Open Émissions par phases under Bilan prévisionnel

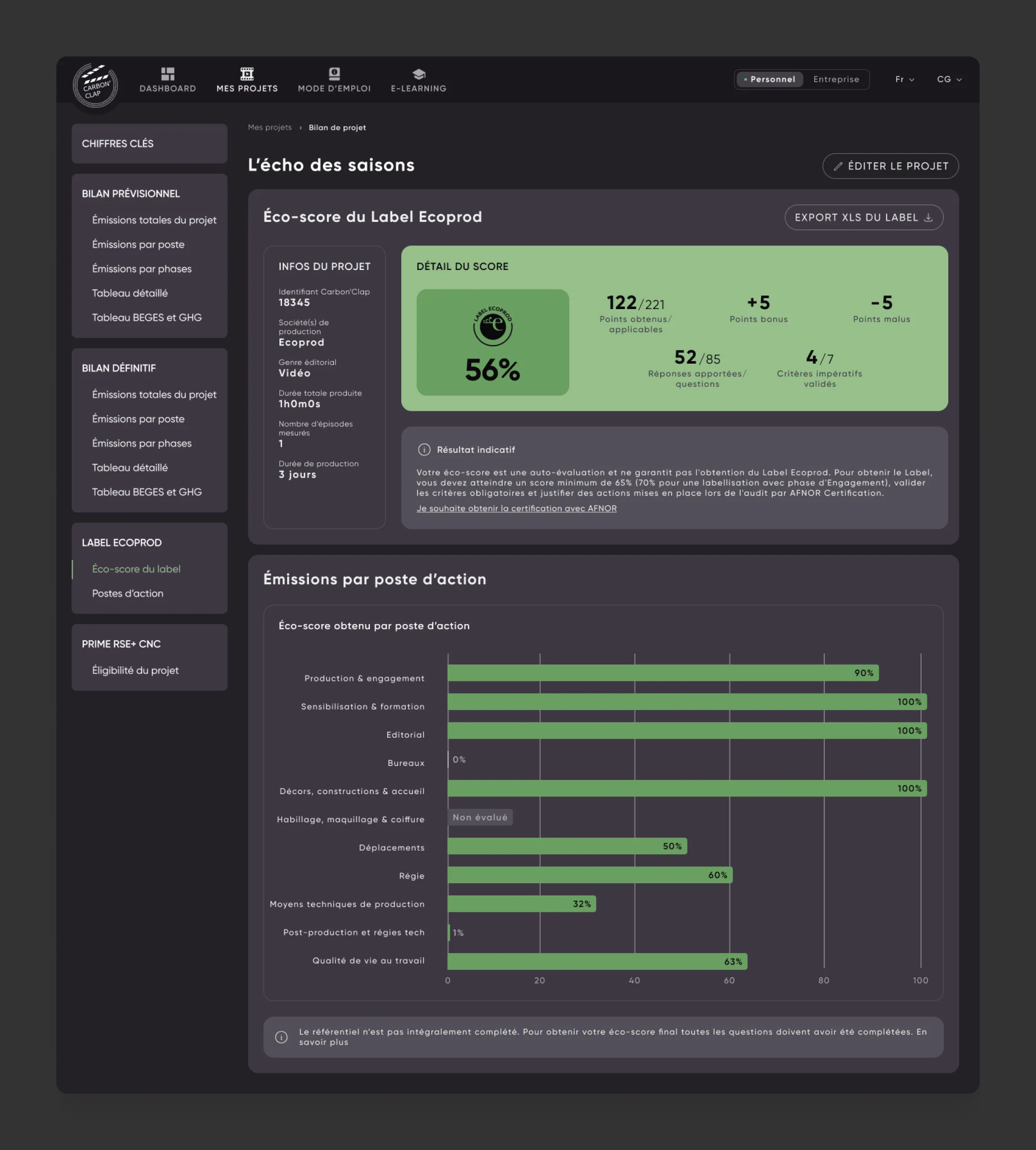click(141, 269)
